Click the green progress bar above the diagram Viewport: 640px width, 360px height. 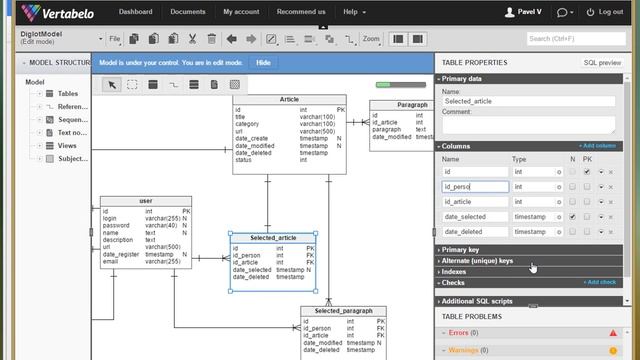pyautogui.click(x=401, y=84)
